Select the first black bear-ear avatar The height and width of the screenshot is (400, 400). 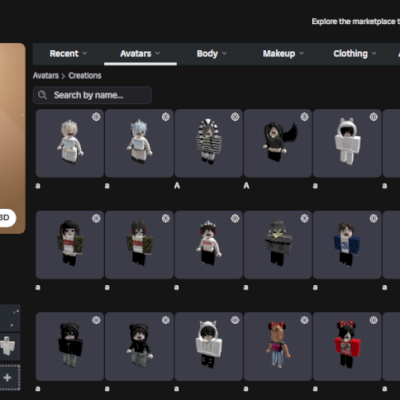(x=70, y=346)
